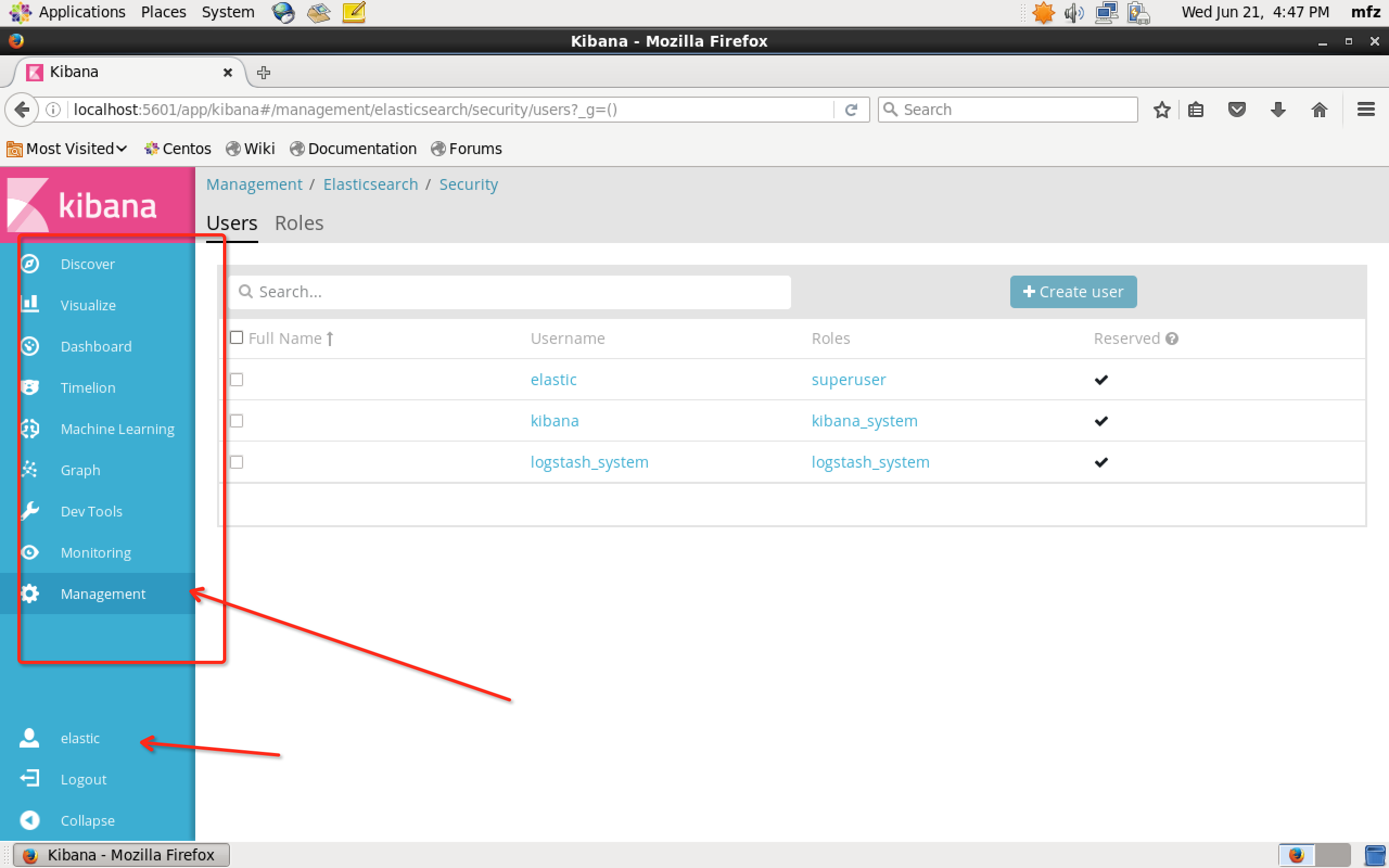Open the Dev Tools wrench icon
The width and height of the screenshot is (1389, 868).
[30, 511]
